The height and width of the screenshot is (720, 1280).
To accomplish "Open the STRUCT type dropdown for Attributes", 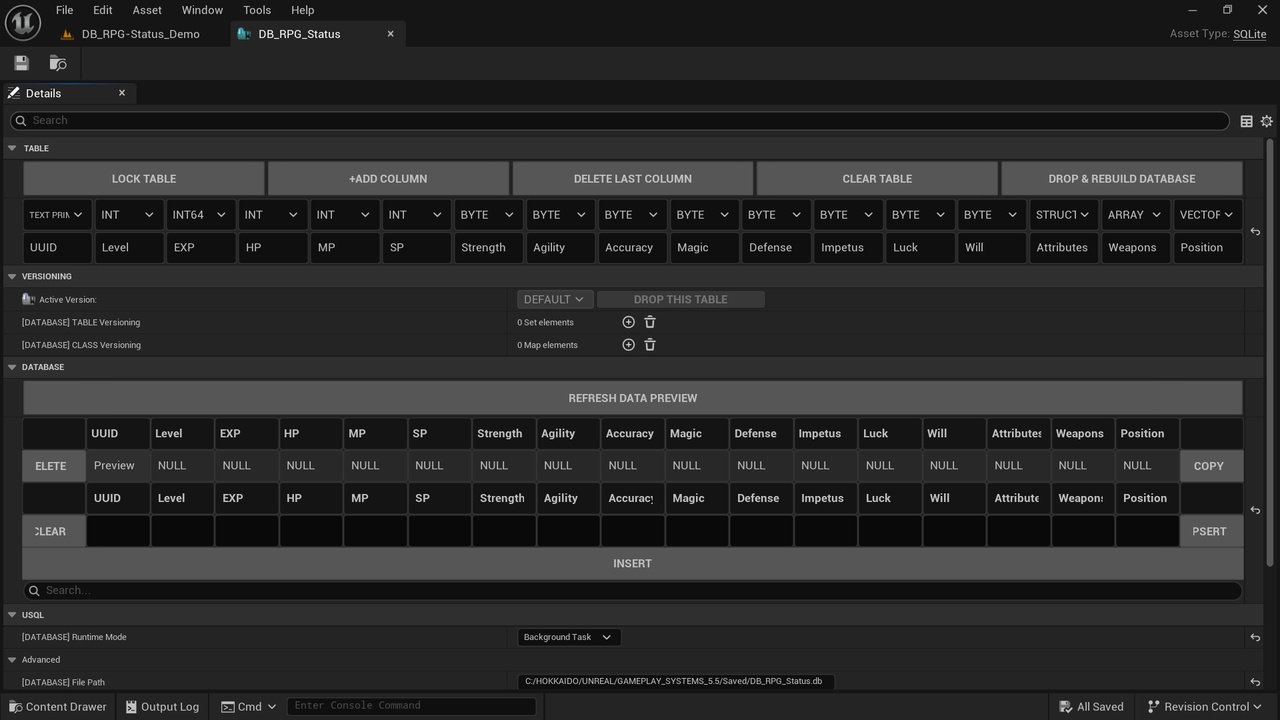I will 1064,215.
